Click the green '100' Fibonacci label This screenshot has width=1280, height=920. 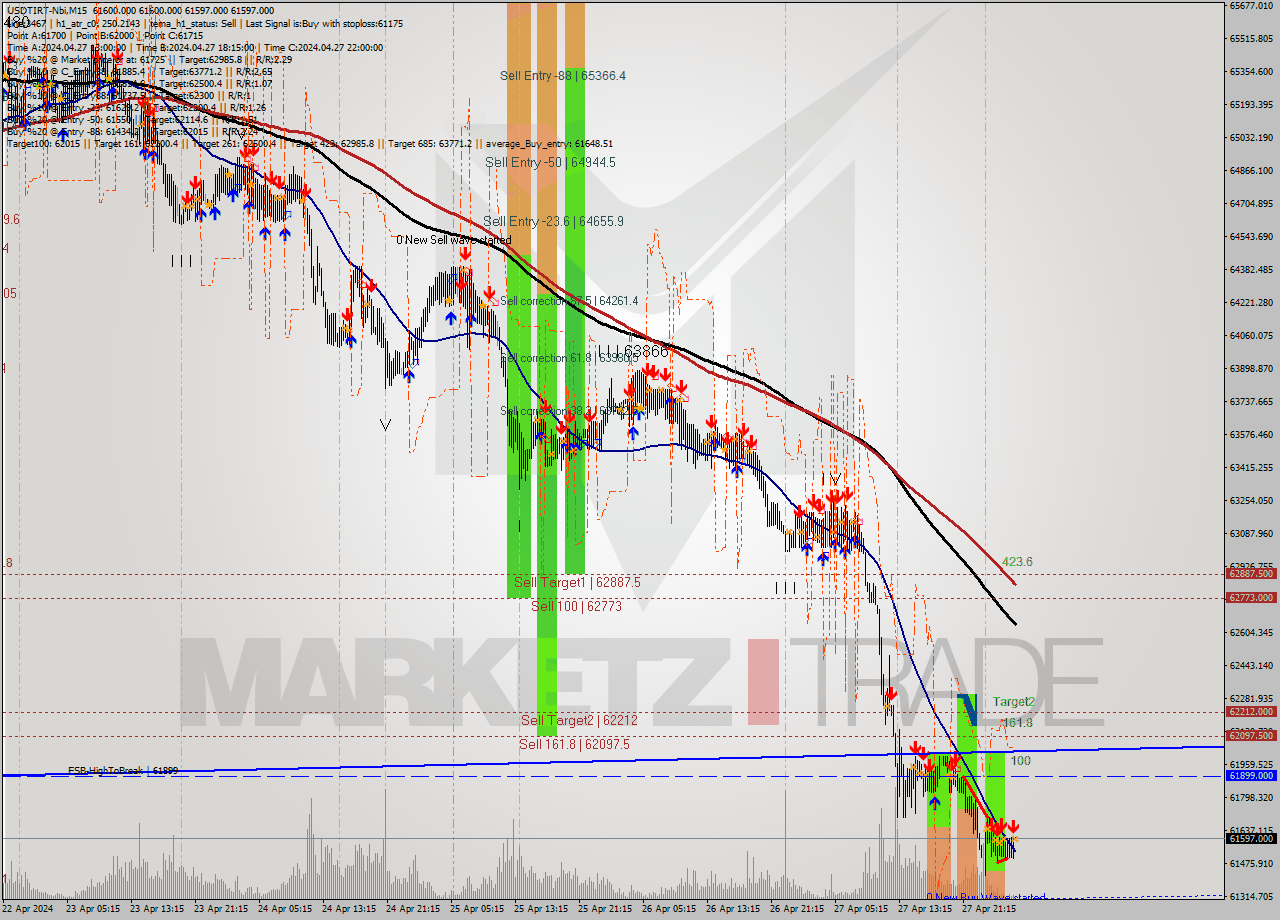coord(1020,761)
